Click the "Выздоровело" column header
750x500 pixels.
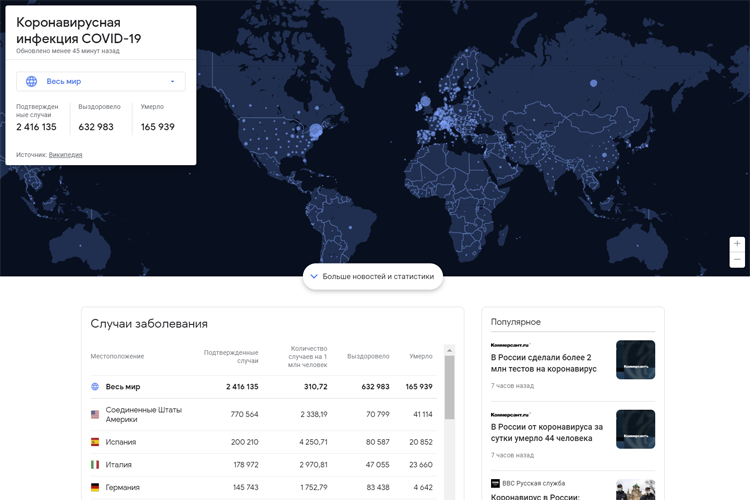click(x=368, y=356)
